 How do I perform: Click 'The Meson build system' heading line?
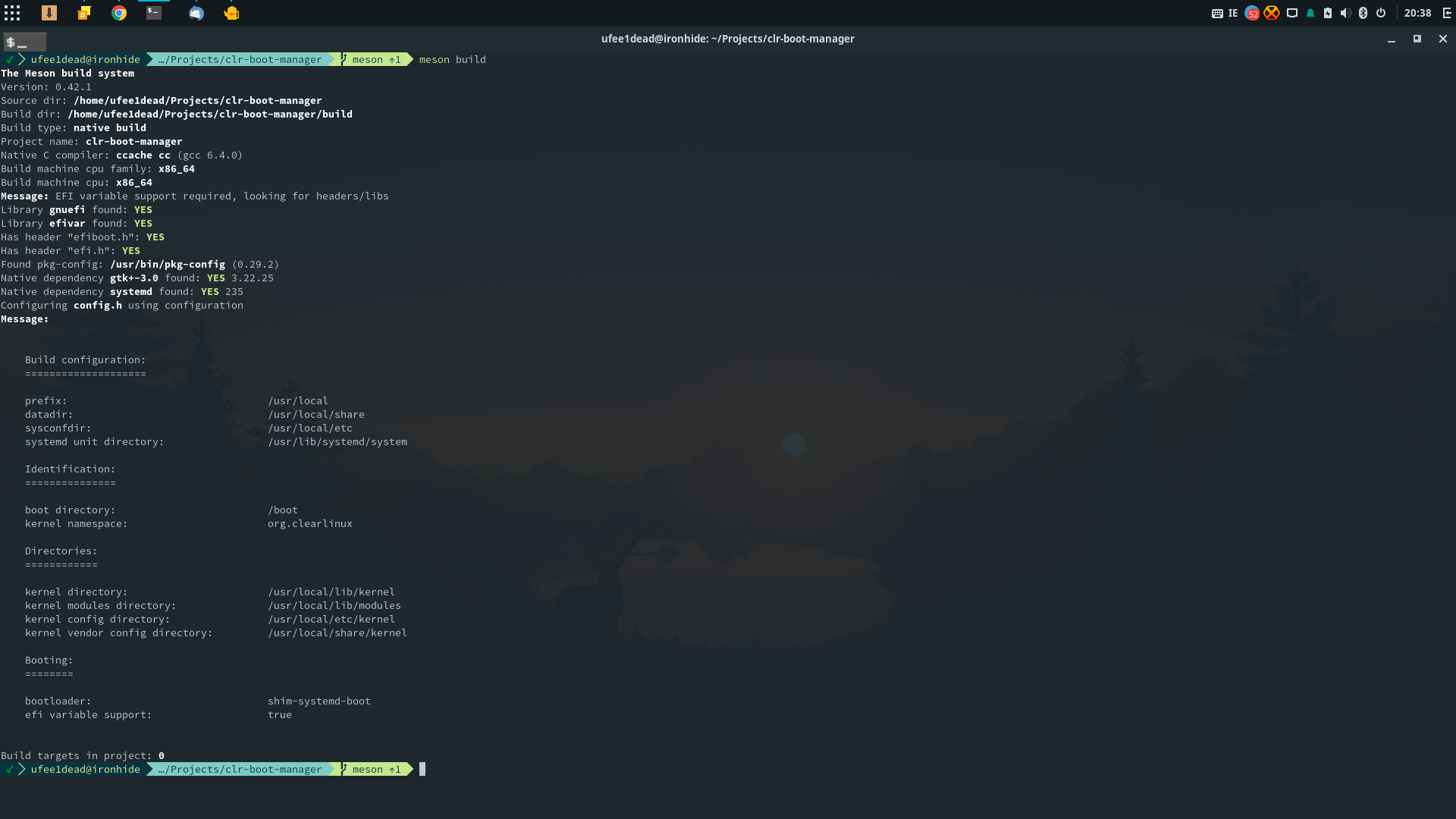tap(67, 74)
